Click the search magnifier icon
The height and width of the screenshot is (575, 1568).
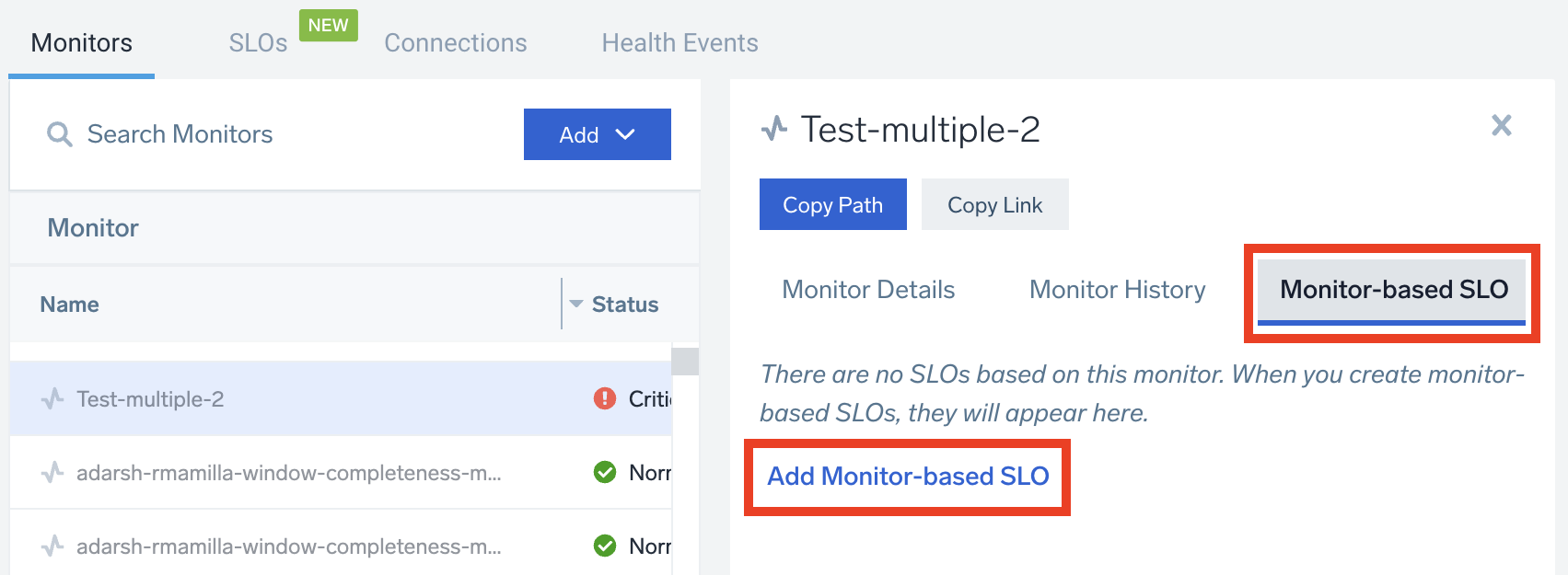(x=60, y=134)
